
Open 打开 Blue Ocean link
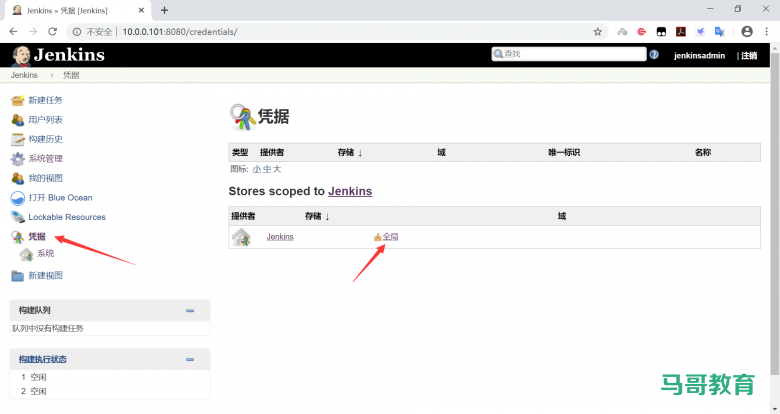pos(60,198)
